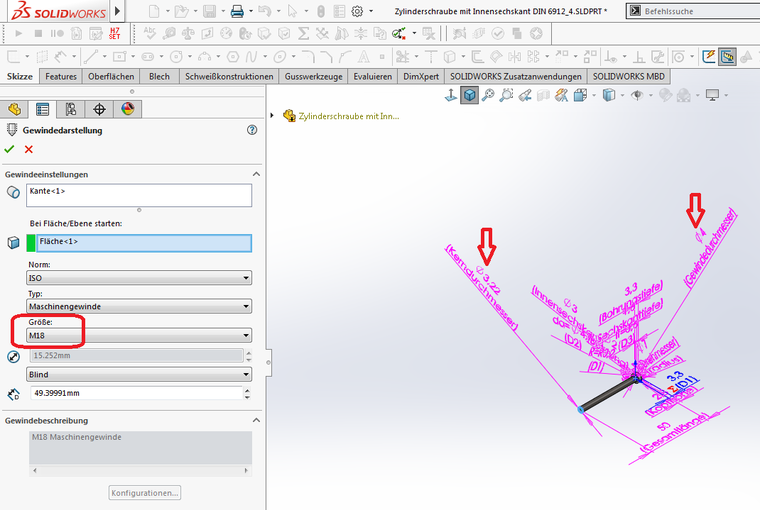Open end condition dropdown Blind
Screen dimensions: 760x510
[139, 375]
